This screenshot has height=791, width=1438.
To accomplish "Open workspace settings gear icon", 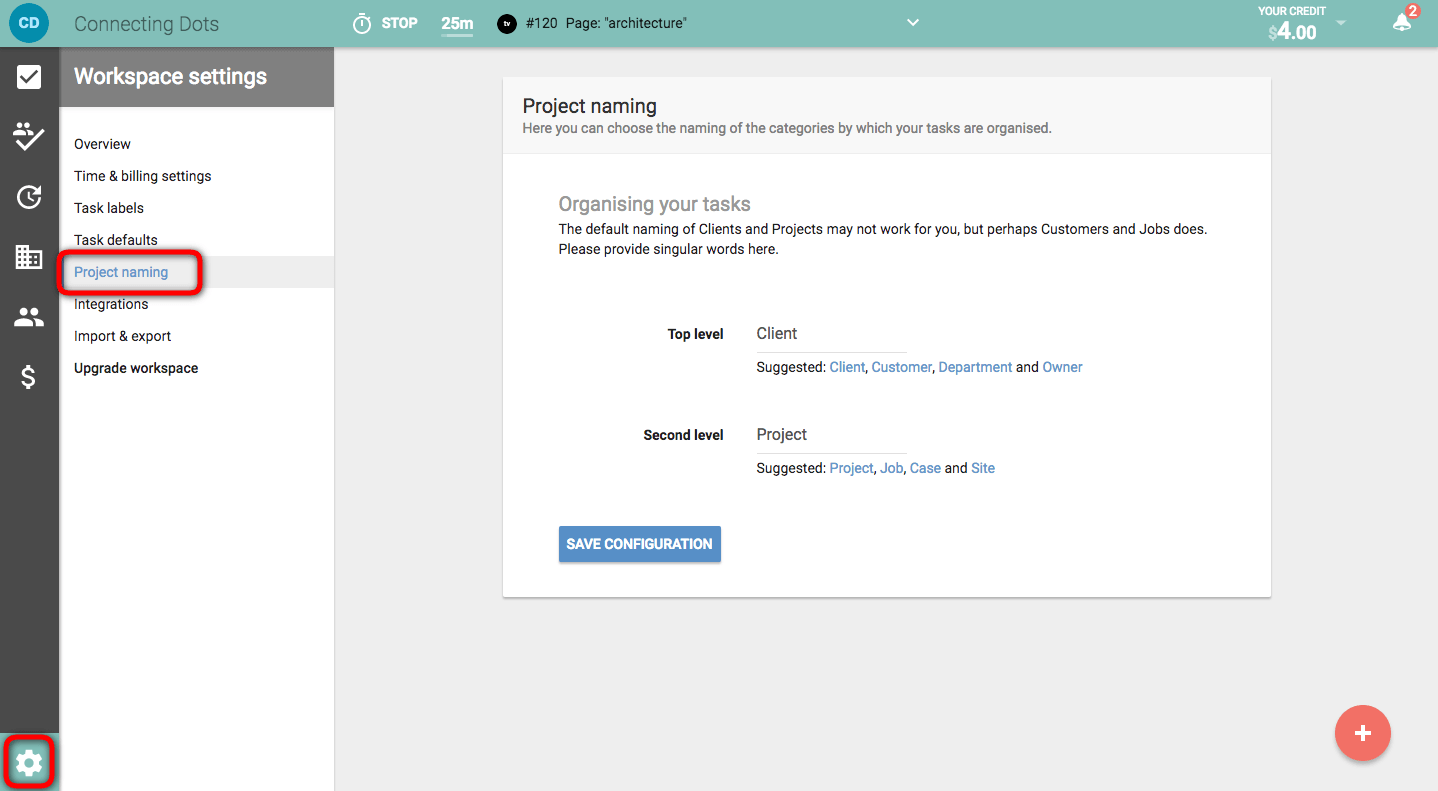I will (29, 763).
